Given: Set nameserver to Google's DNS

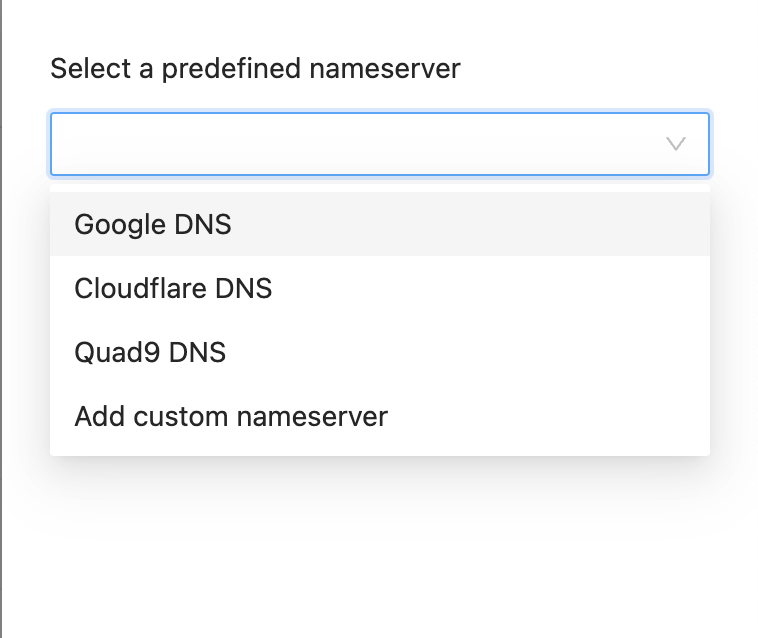Looking at the screenshot, I should click(153, 224).
